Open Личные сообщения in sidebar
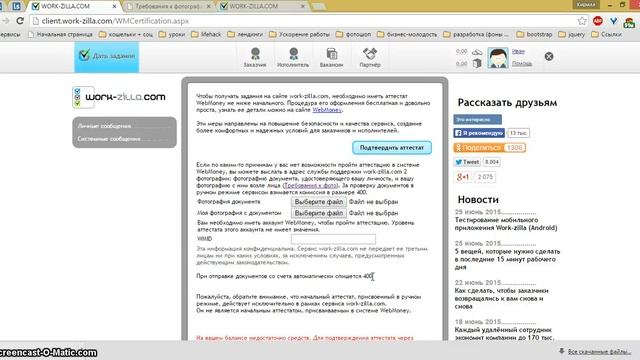The image size is (640, 360). click(x=104, y=126)
